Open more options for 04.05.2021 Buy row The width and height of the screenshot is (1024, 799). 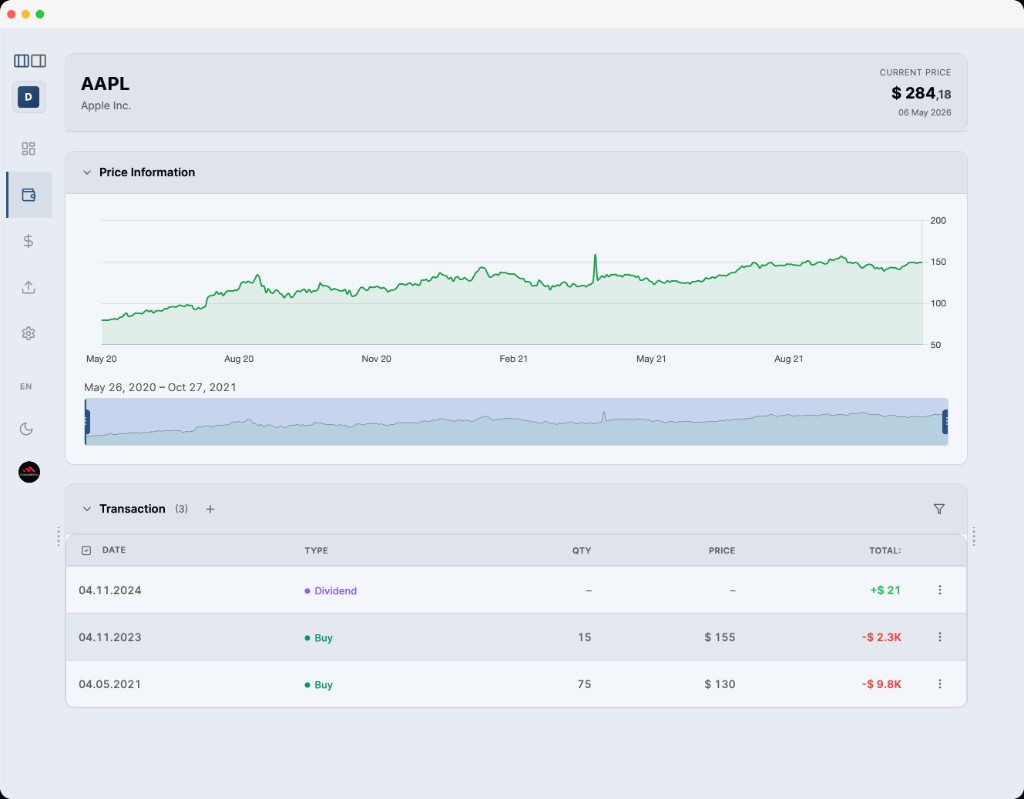pyautogui.click(x=940, y=684)
